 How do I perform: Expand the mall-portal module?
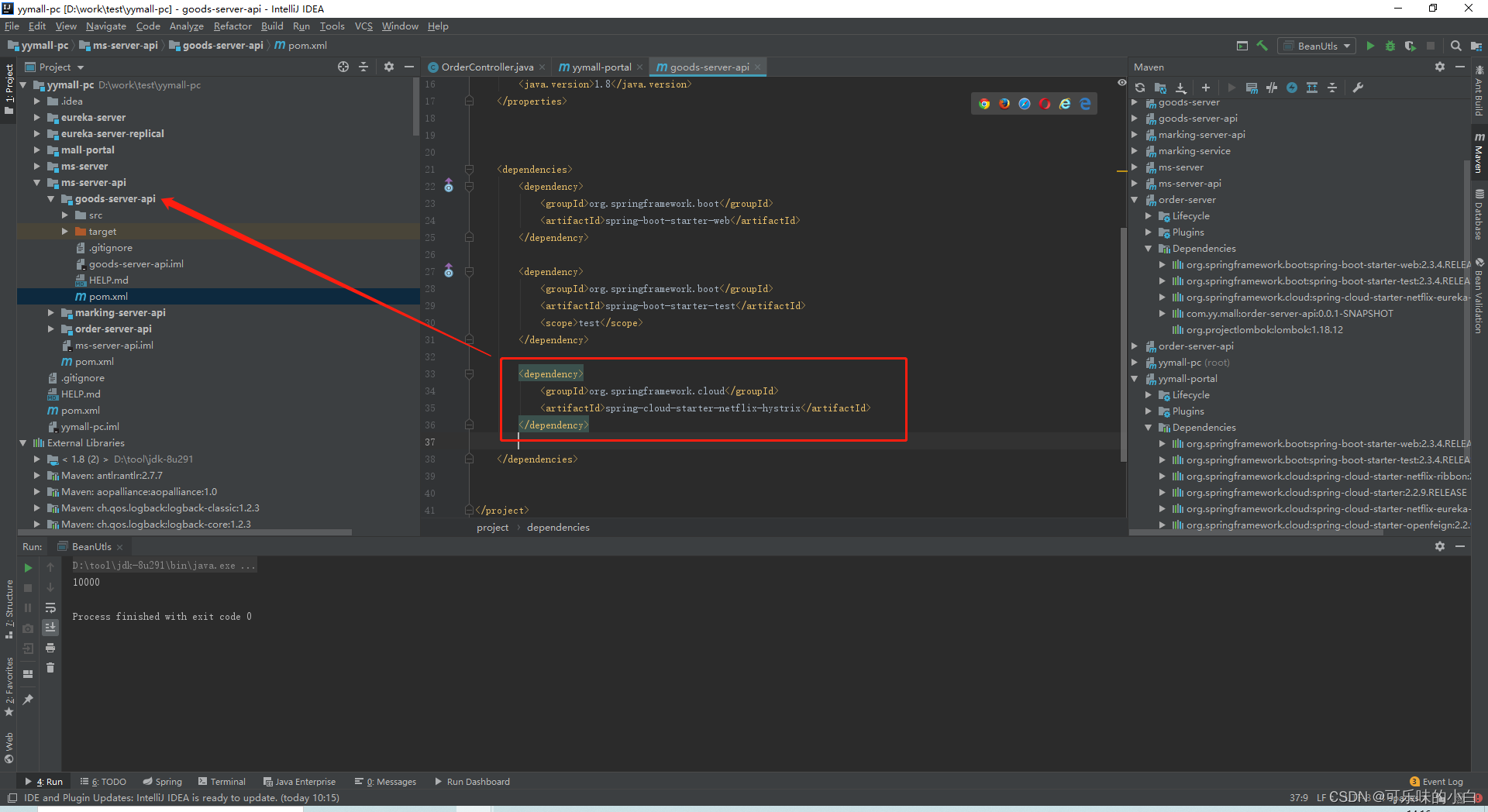36,150
